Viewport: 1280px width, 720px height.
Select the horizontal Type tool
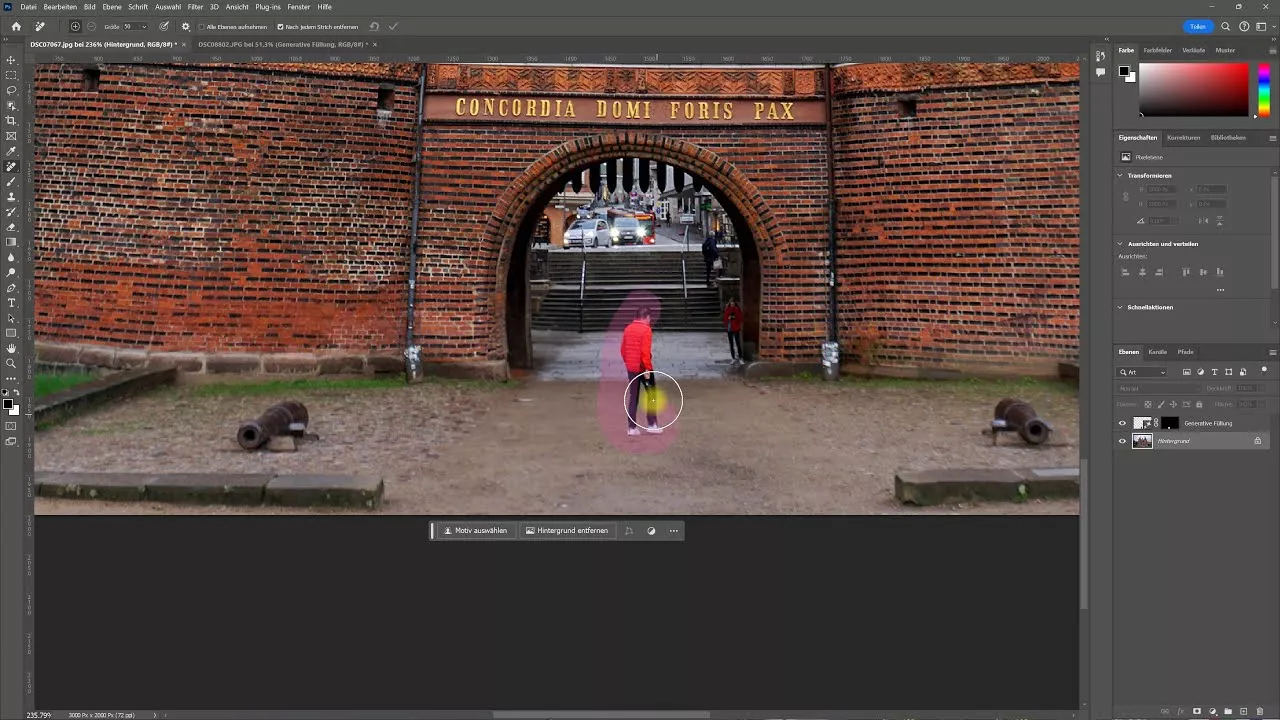point(11,303)
